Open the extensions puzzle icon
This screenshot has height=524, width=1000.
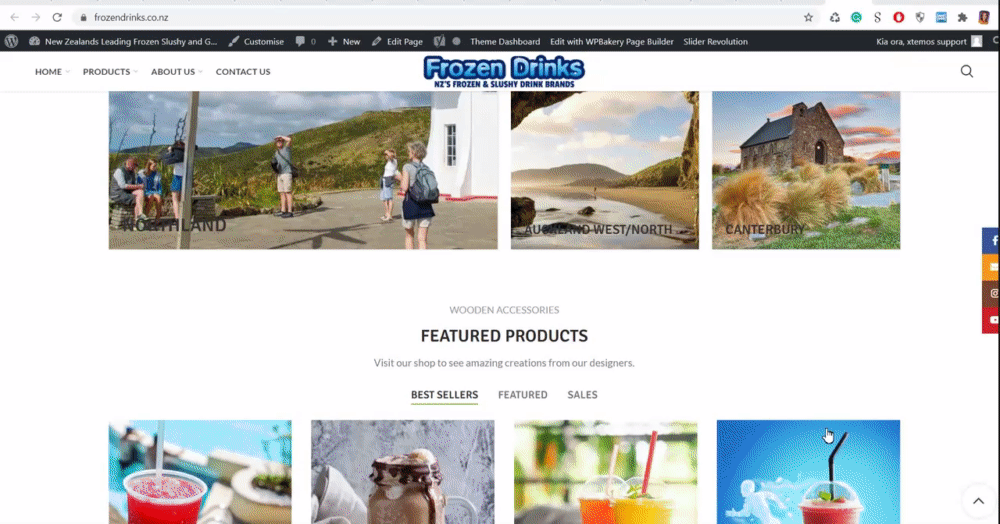[962, 17]
